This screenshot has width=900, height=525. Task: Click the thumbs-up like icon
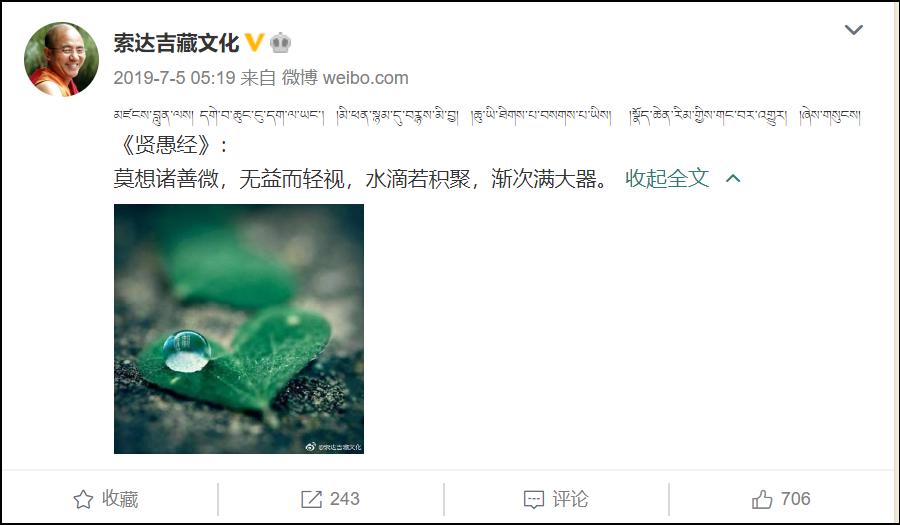click(762, 499)
